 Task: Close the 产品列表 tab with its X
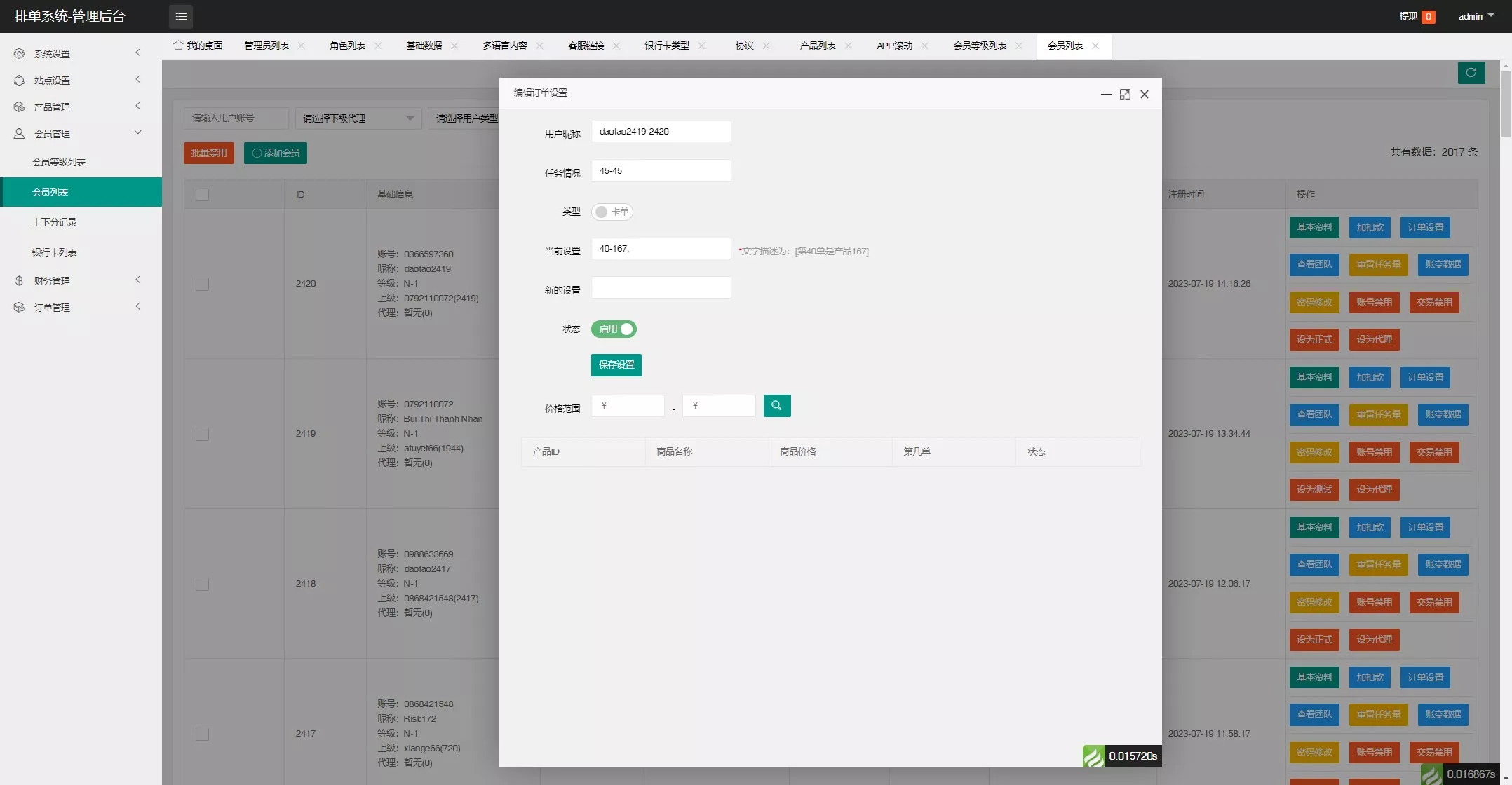848,46
